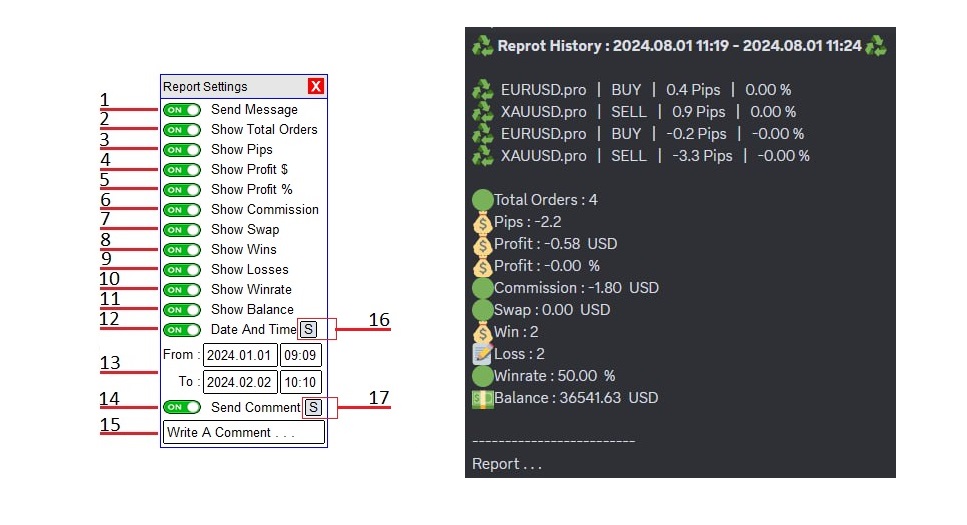Toggle the Send Comment switch
Viewport: 967px width, 525px height.
tap(182, 407)
